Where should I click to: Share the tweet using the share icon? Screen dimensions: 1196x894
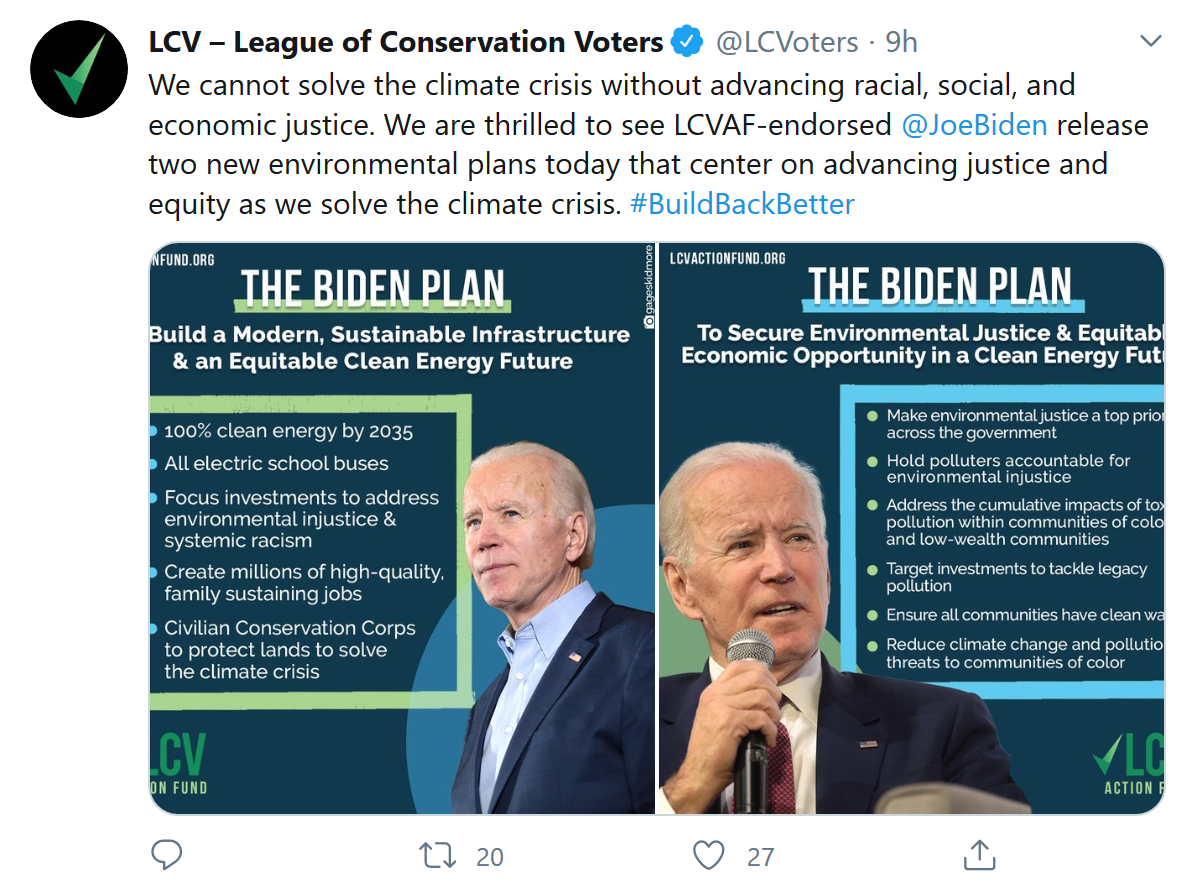point(978,855)
